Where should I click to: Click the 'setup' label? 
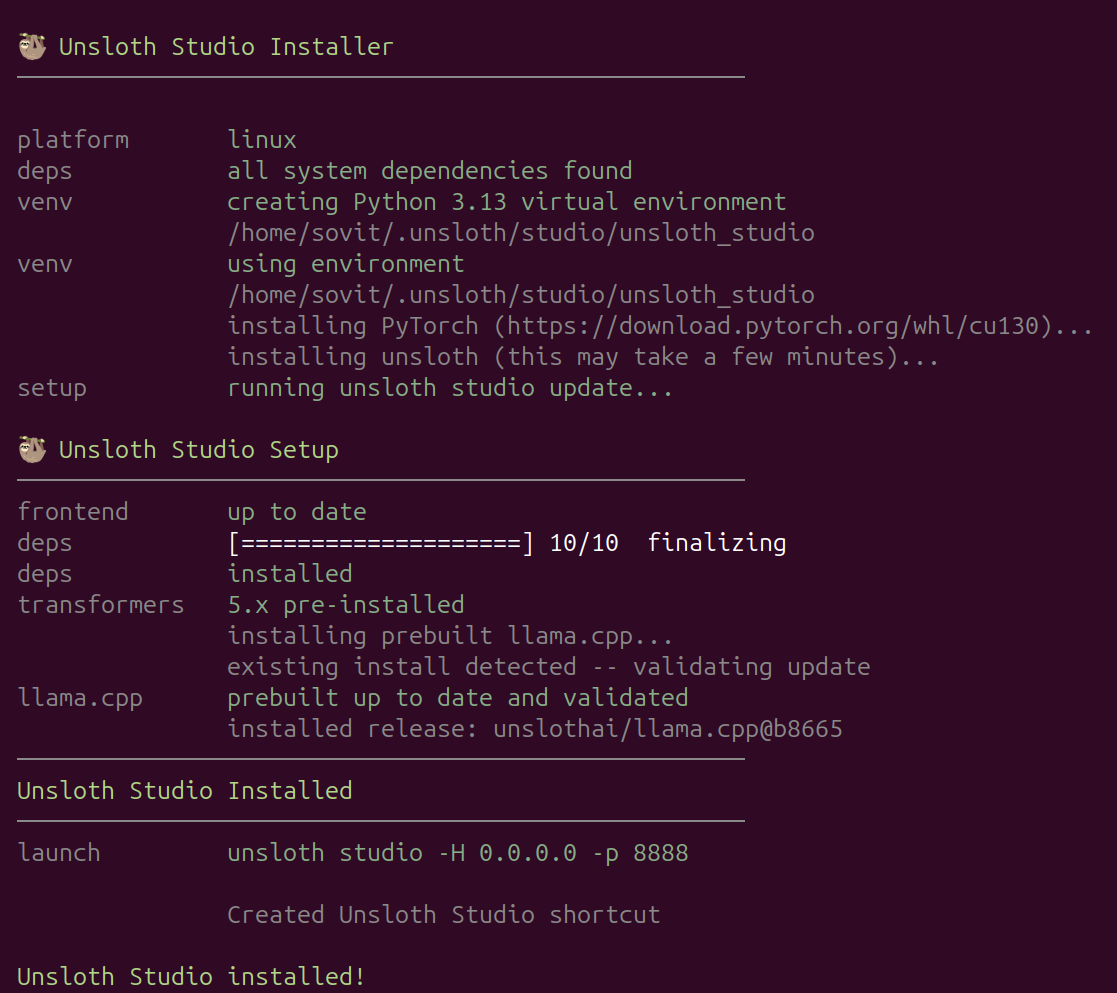(x=52, y=389)
